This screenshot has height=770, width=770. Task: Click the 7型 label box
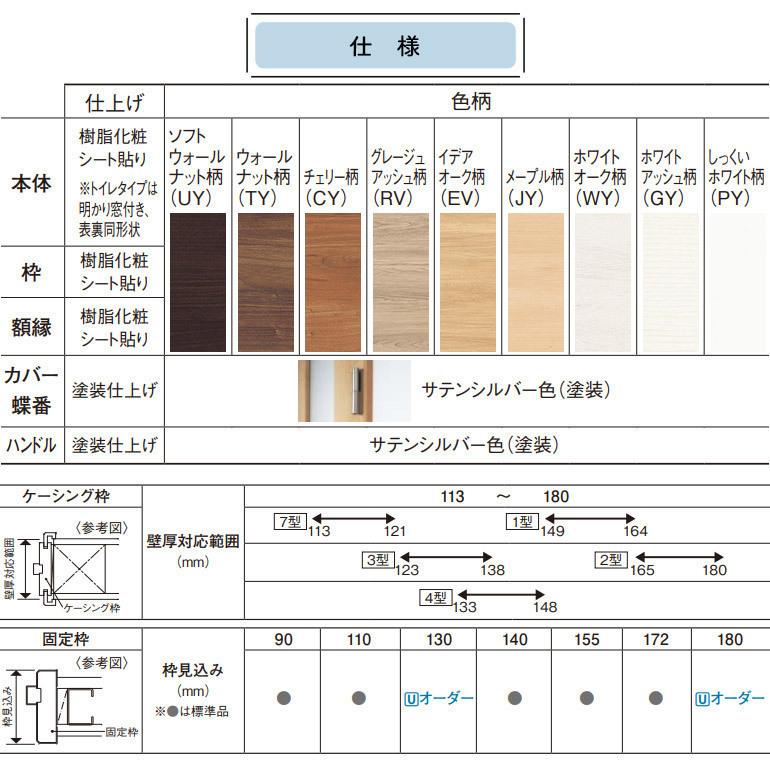[x=290, y=521]
